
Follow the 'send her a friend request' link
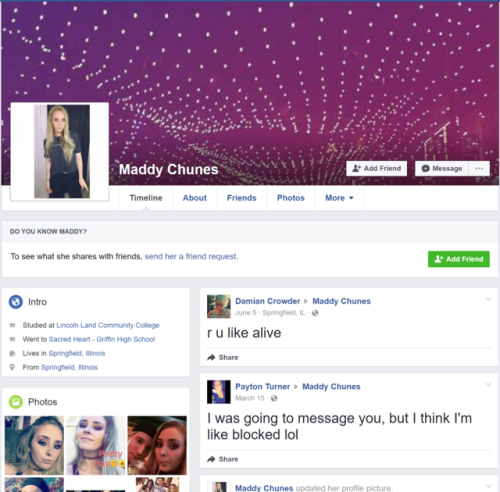[x=191, y=256]
